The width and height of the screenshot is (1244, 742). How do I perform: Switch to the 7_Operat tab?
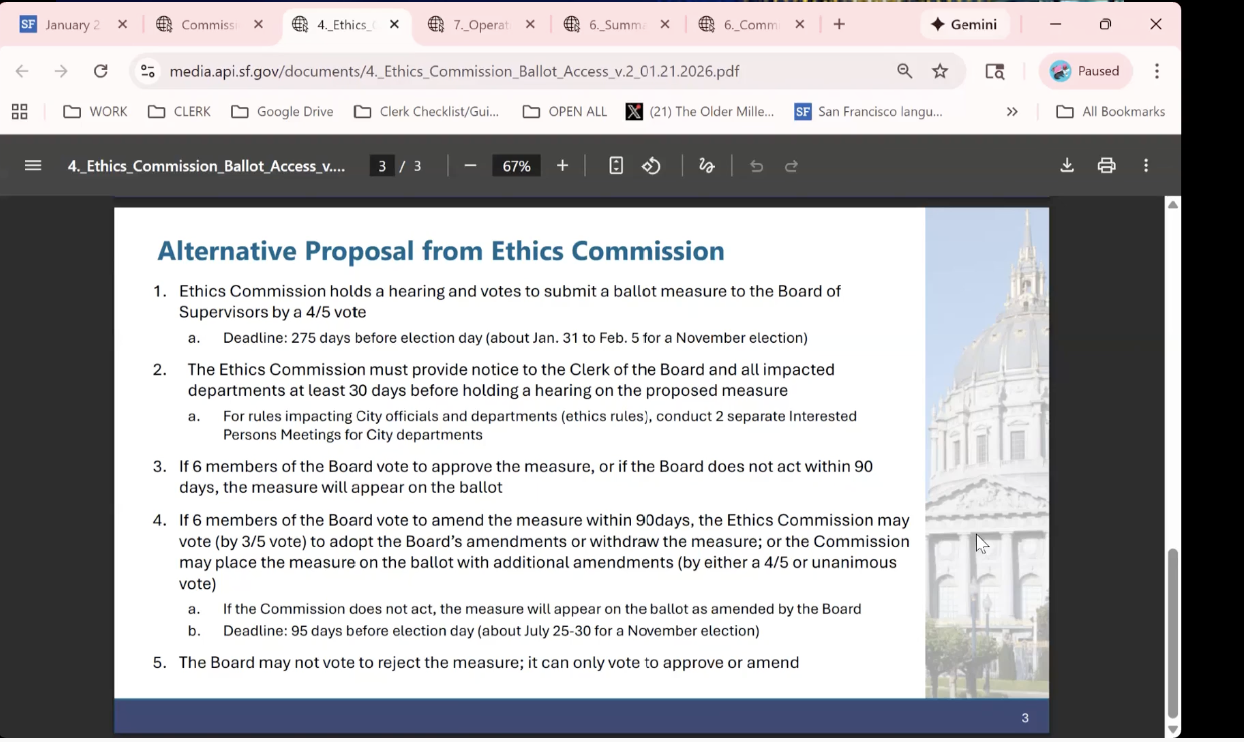coord(481,25)
